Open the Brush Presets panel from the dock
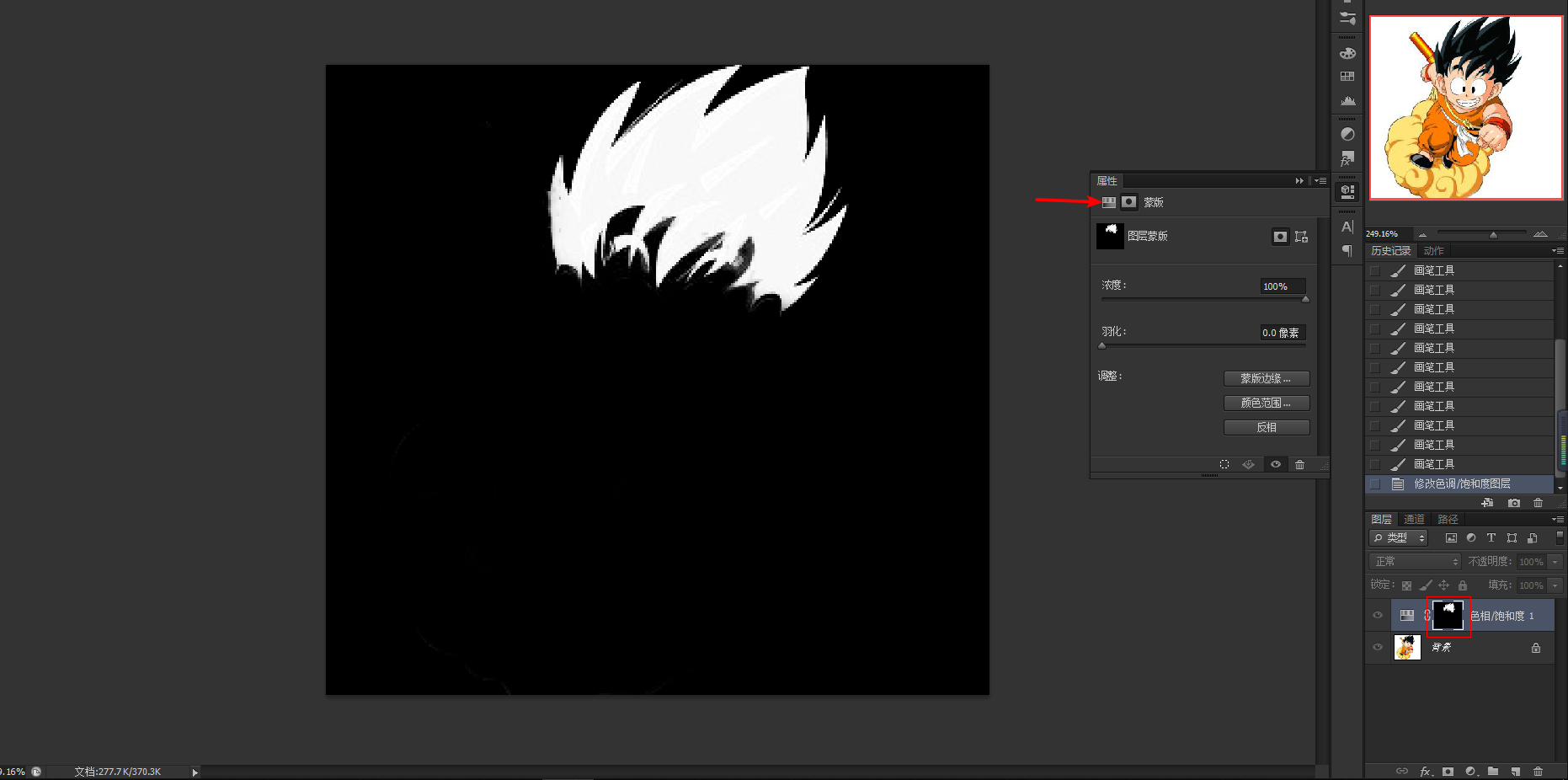Viewport: 1568px width, 780px height. click(1347, 19)
